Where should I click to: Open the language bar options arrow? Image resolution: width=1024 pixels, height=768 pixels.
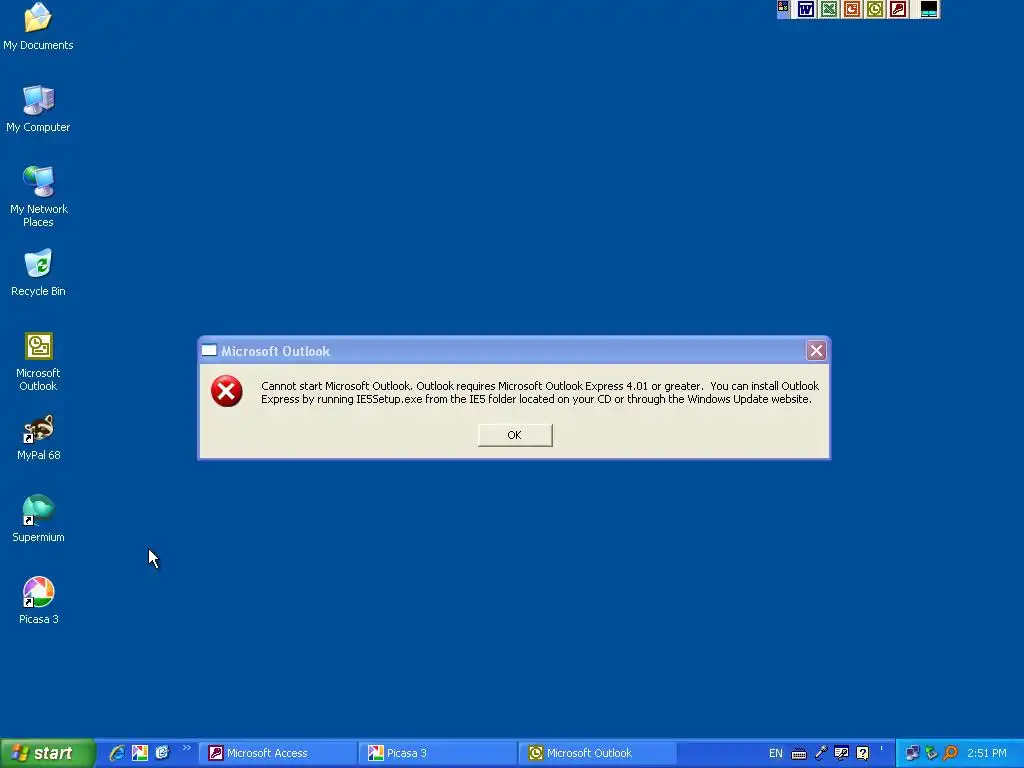(x=882, y=748)
